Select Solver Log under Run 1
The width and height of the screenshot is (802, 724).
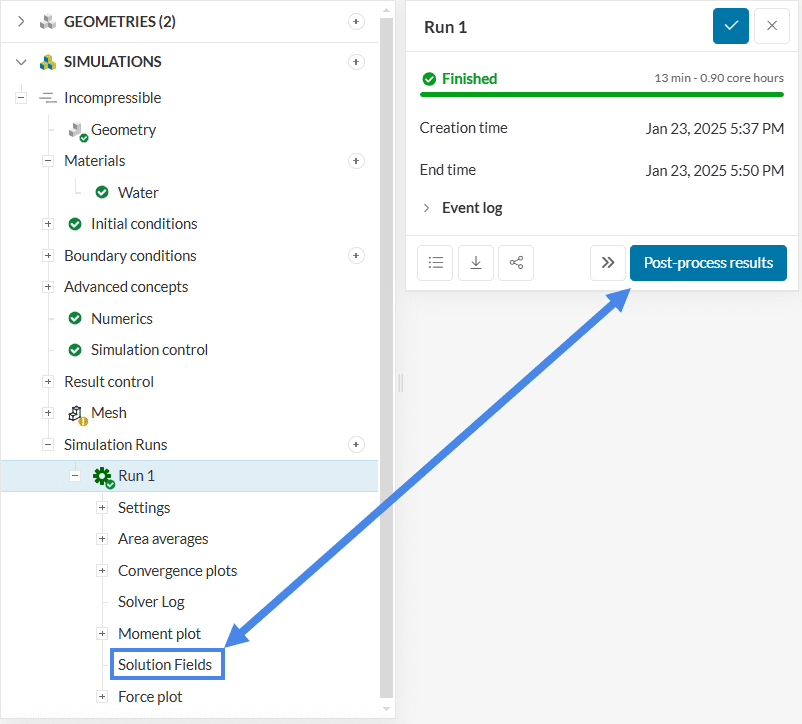click(x=151, y=602)
